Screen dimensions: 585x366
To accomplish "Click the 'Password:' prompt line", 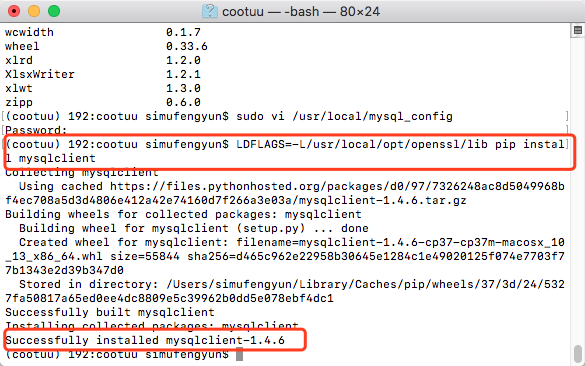I will (x=36, y=130).
